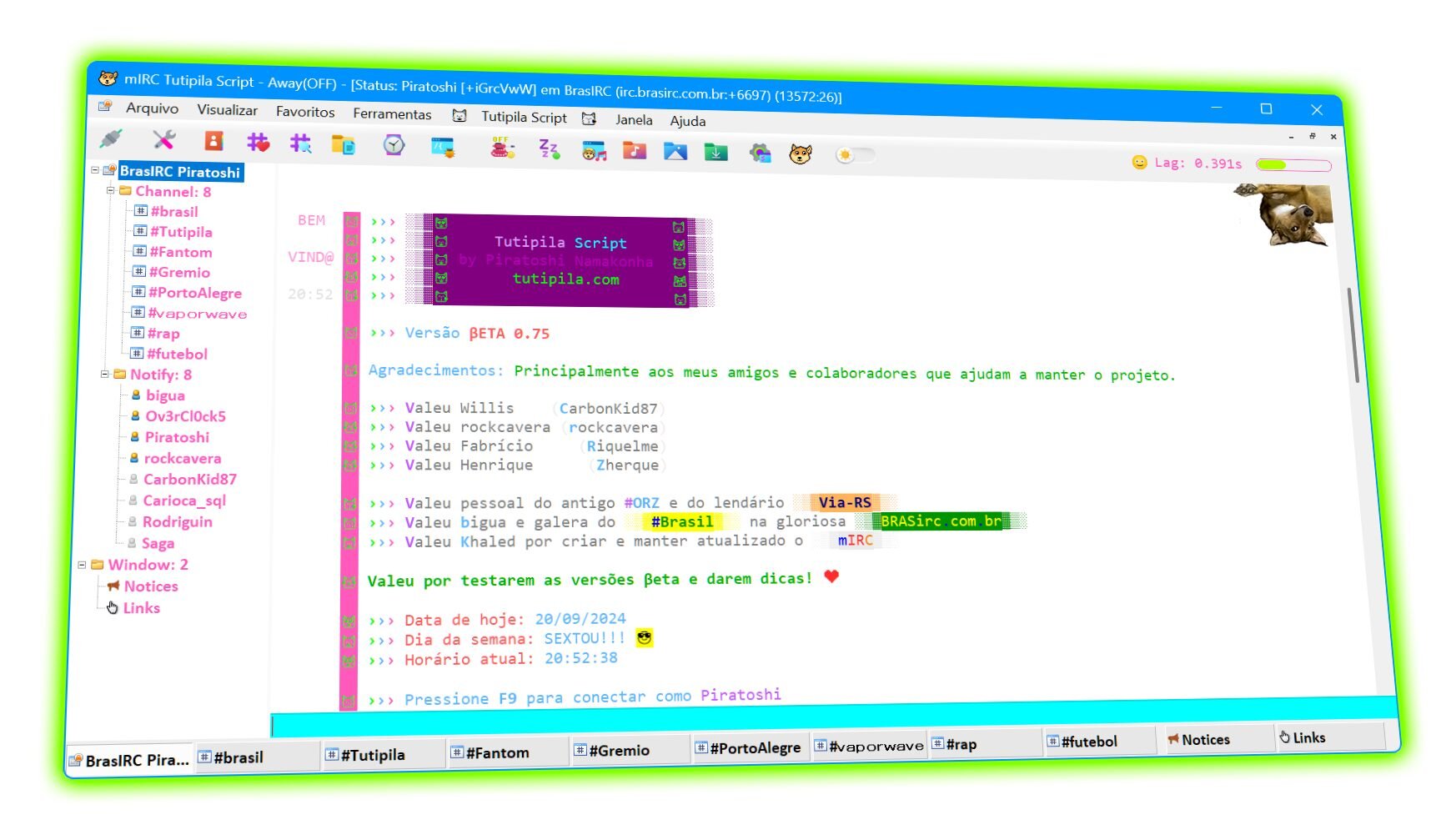1456x830 pixels.
Task: Open the music folder icon
Action: 635,151
